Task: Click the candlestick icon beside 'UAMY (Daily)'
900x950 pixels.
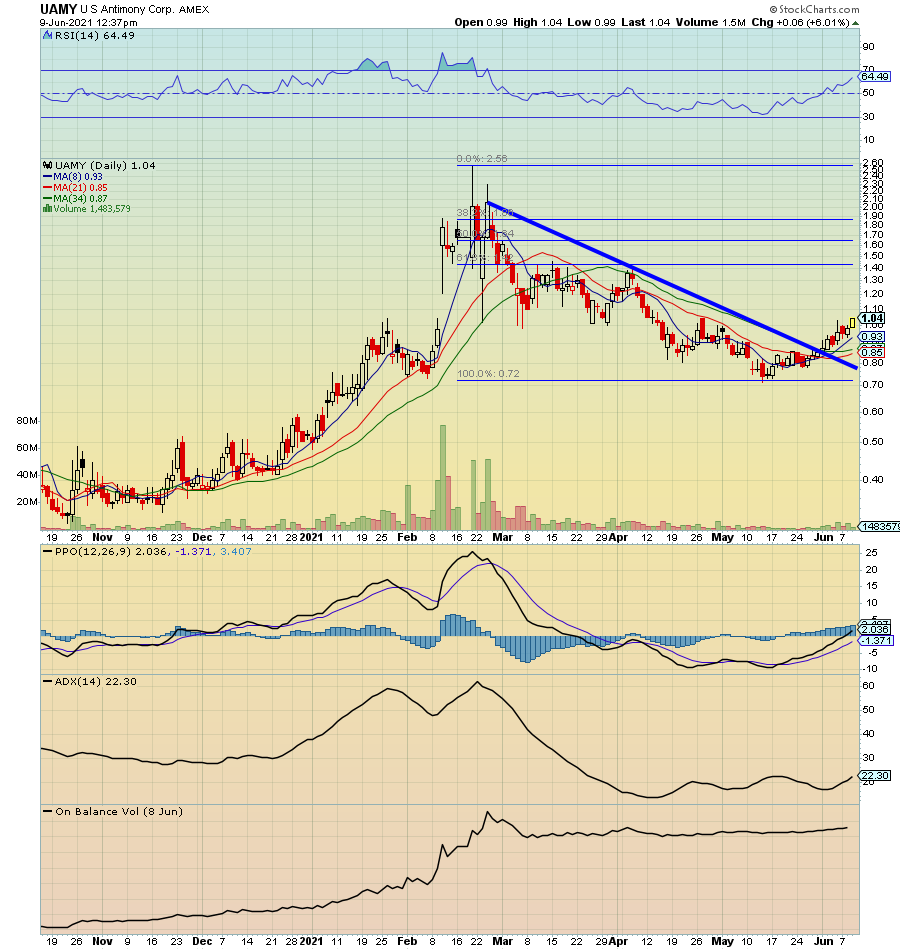Action: click(x=47, y=165)
